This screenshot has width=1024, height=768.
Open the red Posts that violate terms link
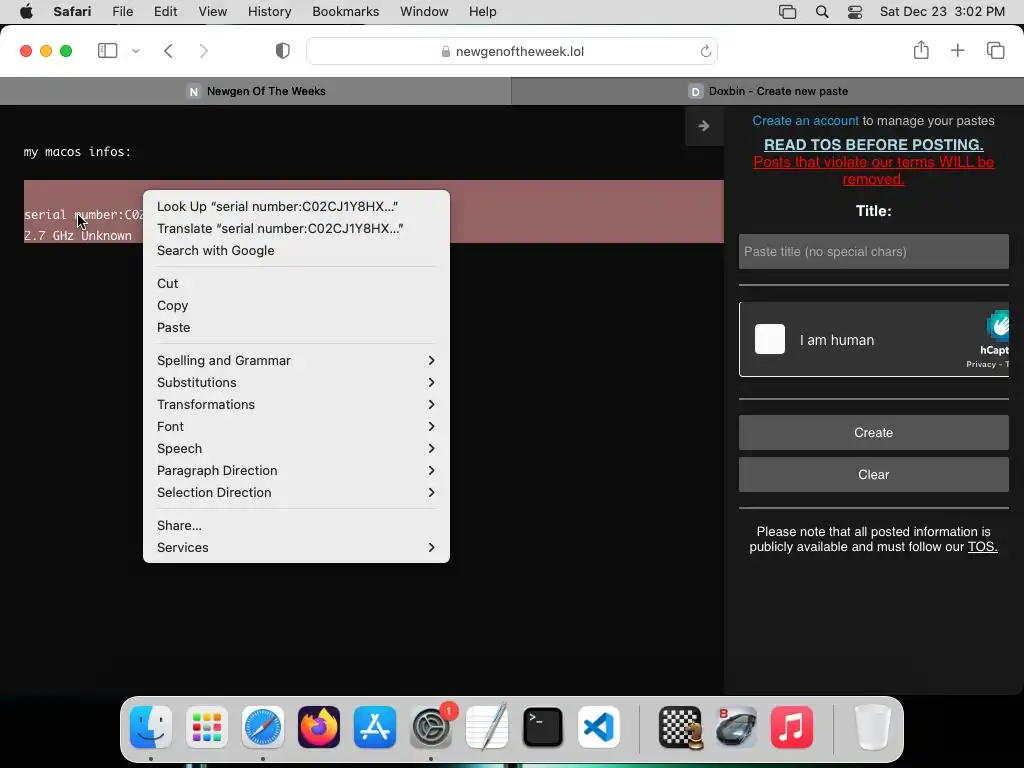(874, 170)
